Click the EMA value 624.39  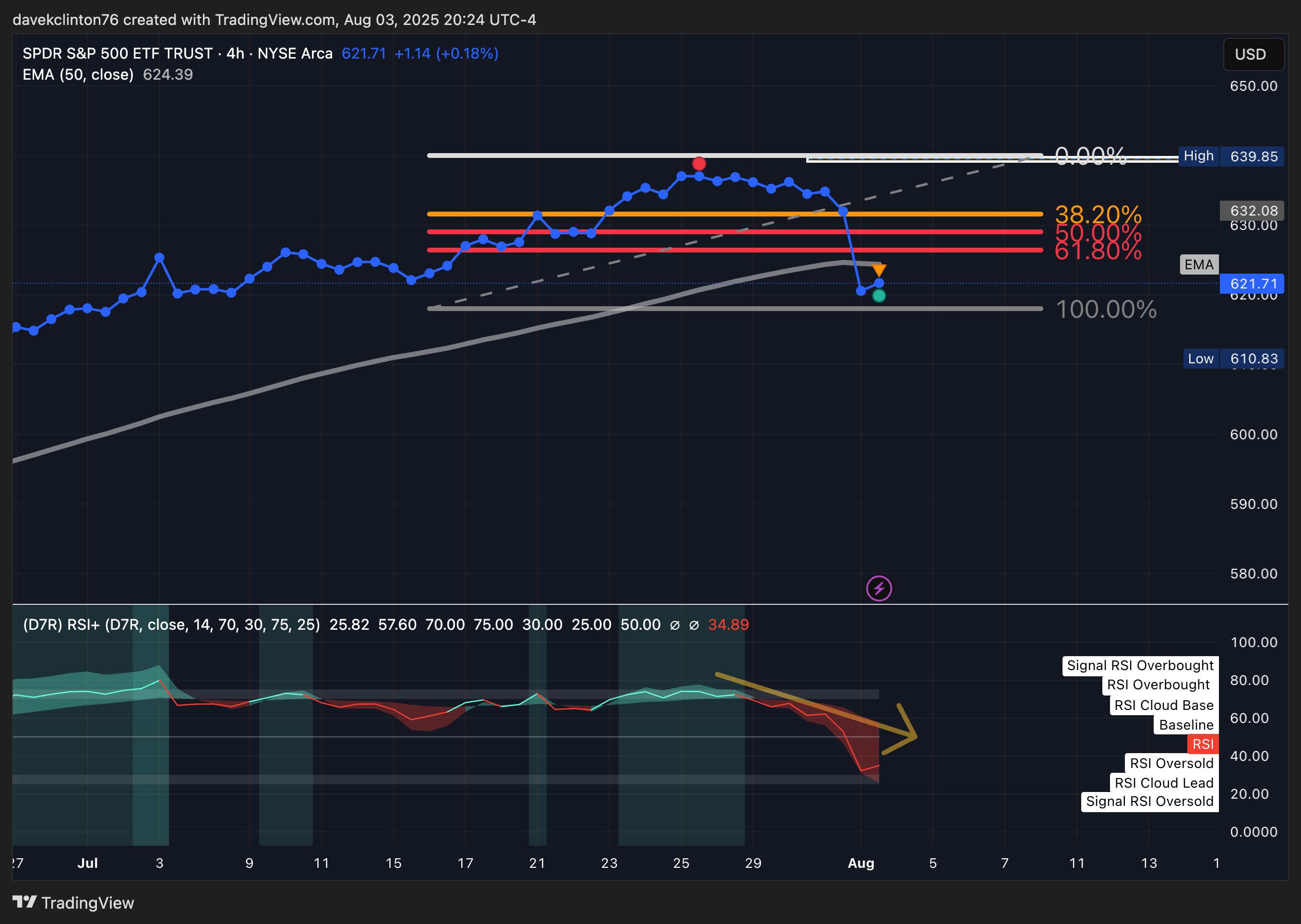click(168, 74)
